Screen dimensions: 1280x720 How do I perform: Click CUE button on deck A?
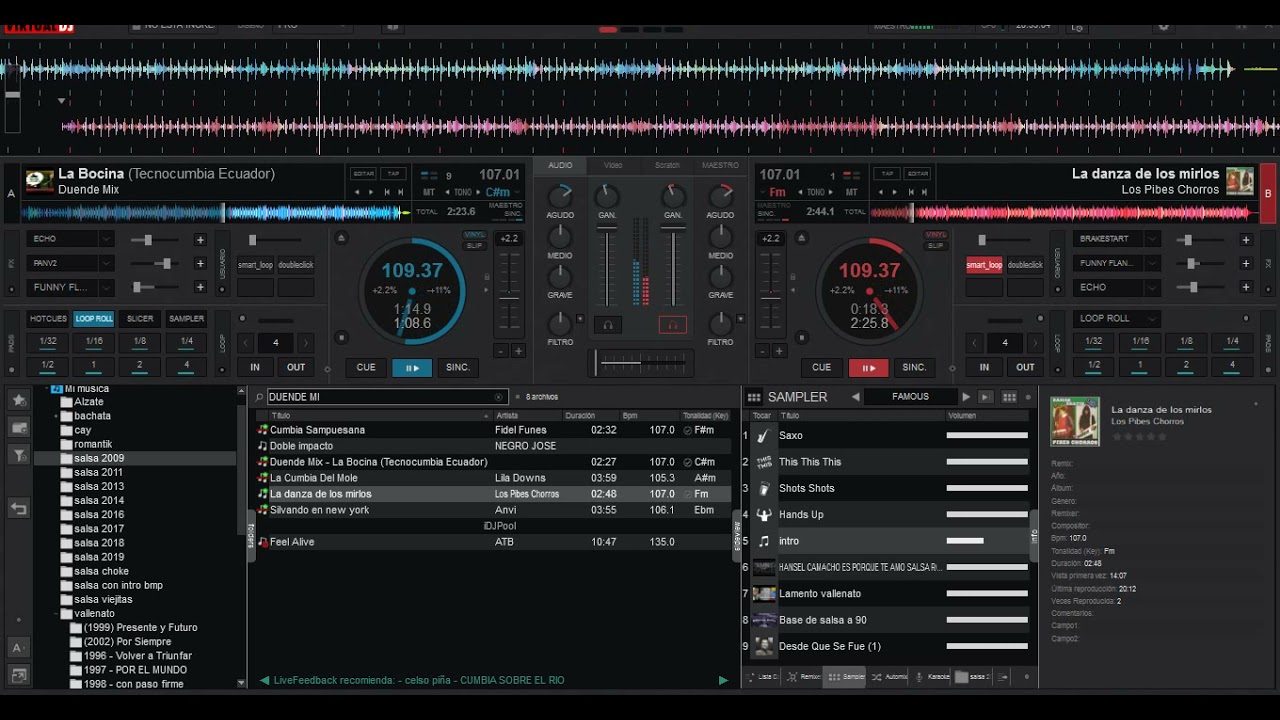click(x=366, y=368)
